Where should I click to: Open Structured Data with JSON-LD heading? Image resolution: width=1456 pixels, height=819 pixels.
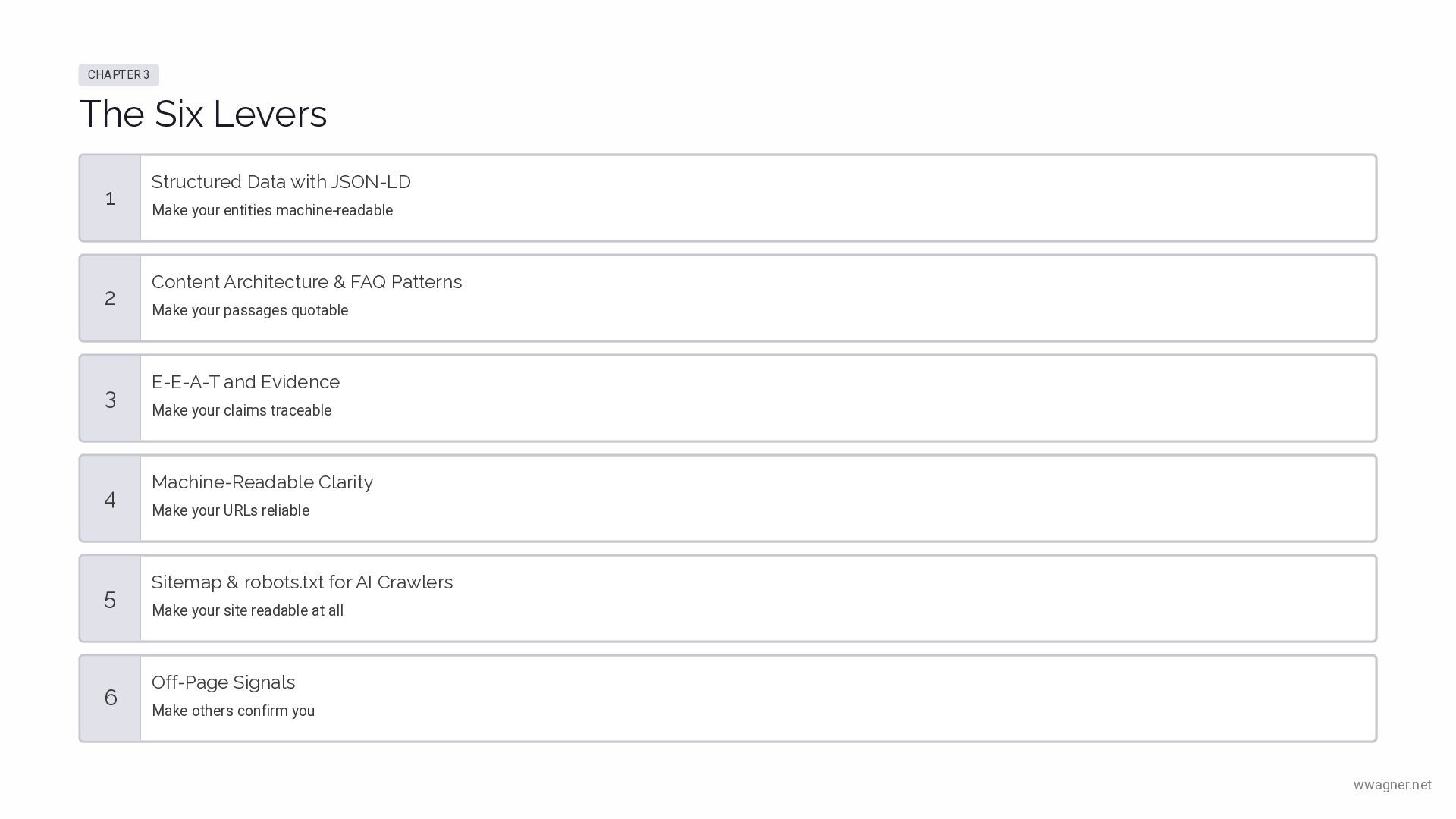coord(281,182)
